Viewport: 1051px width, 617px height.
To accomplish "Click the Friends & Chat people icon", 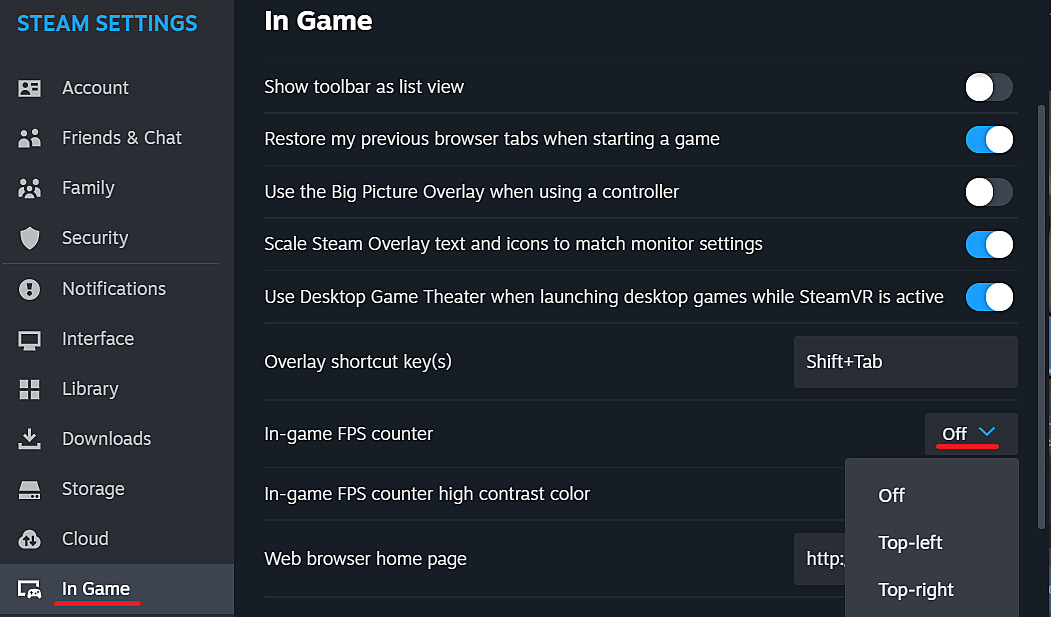I will tap(30, 138).
